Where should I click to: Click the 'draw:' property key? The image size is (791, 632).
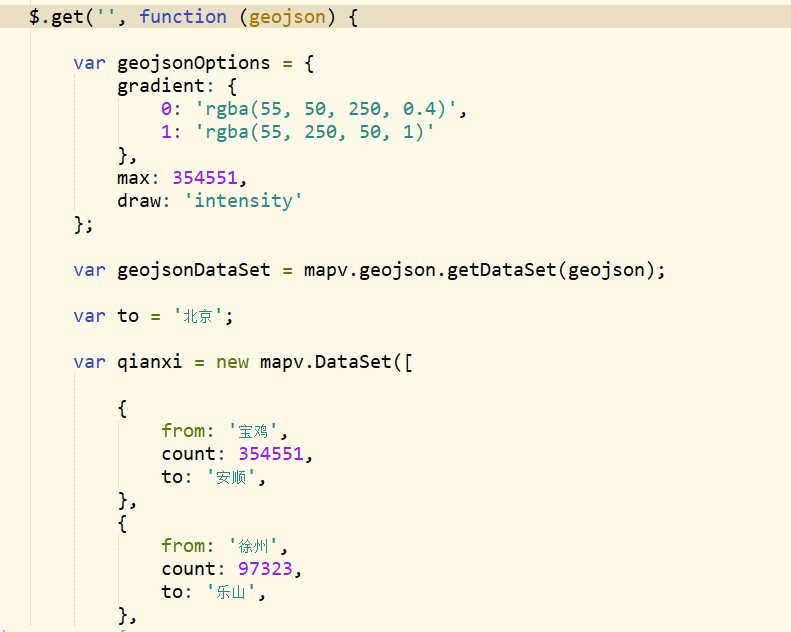click(x=143, y=201)
